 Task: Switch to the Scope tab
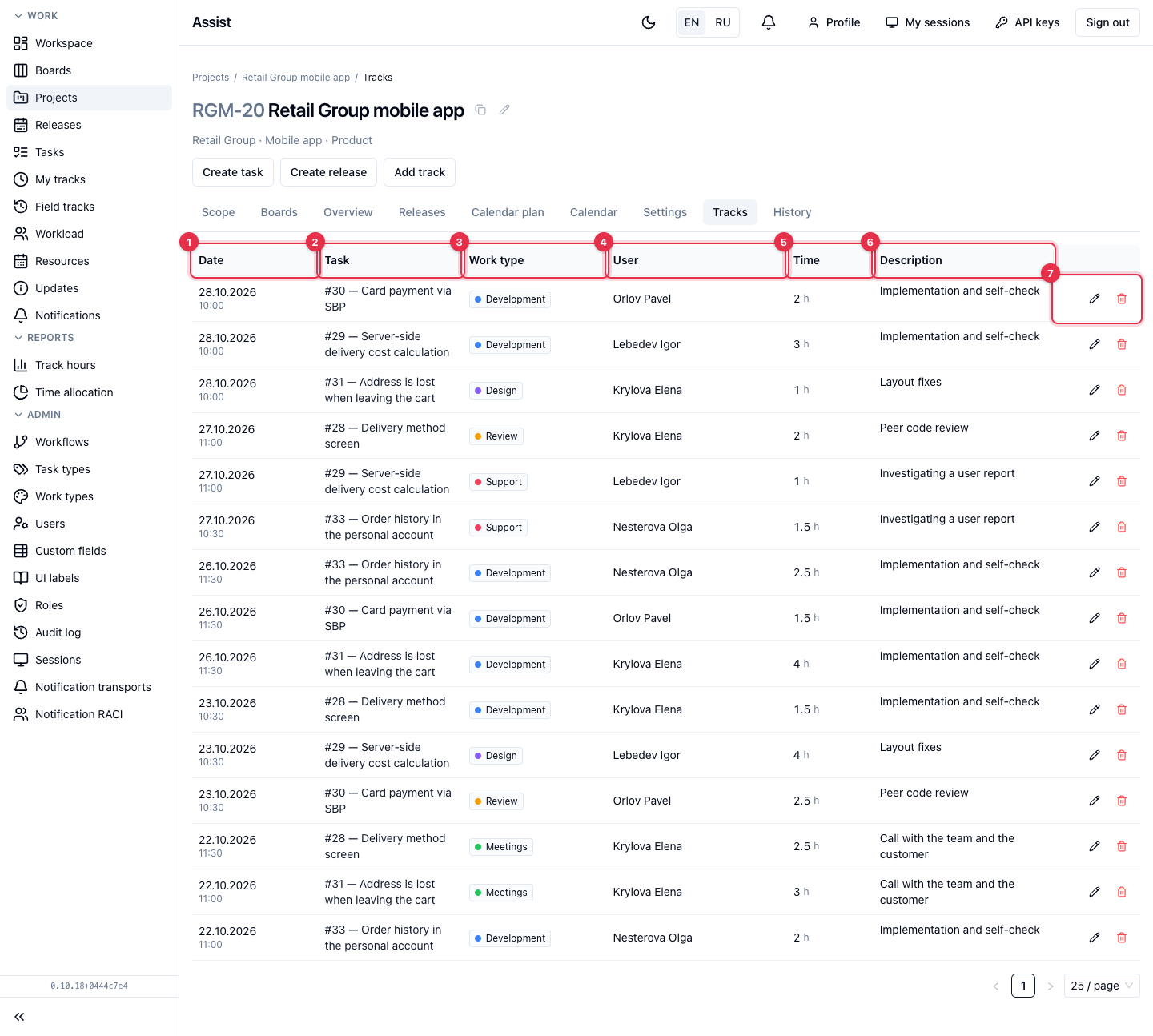click(x=219, y=212)
